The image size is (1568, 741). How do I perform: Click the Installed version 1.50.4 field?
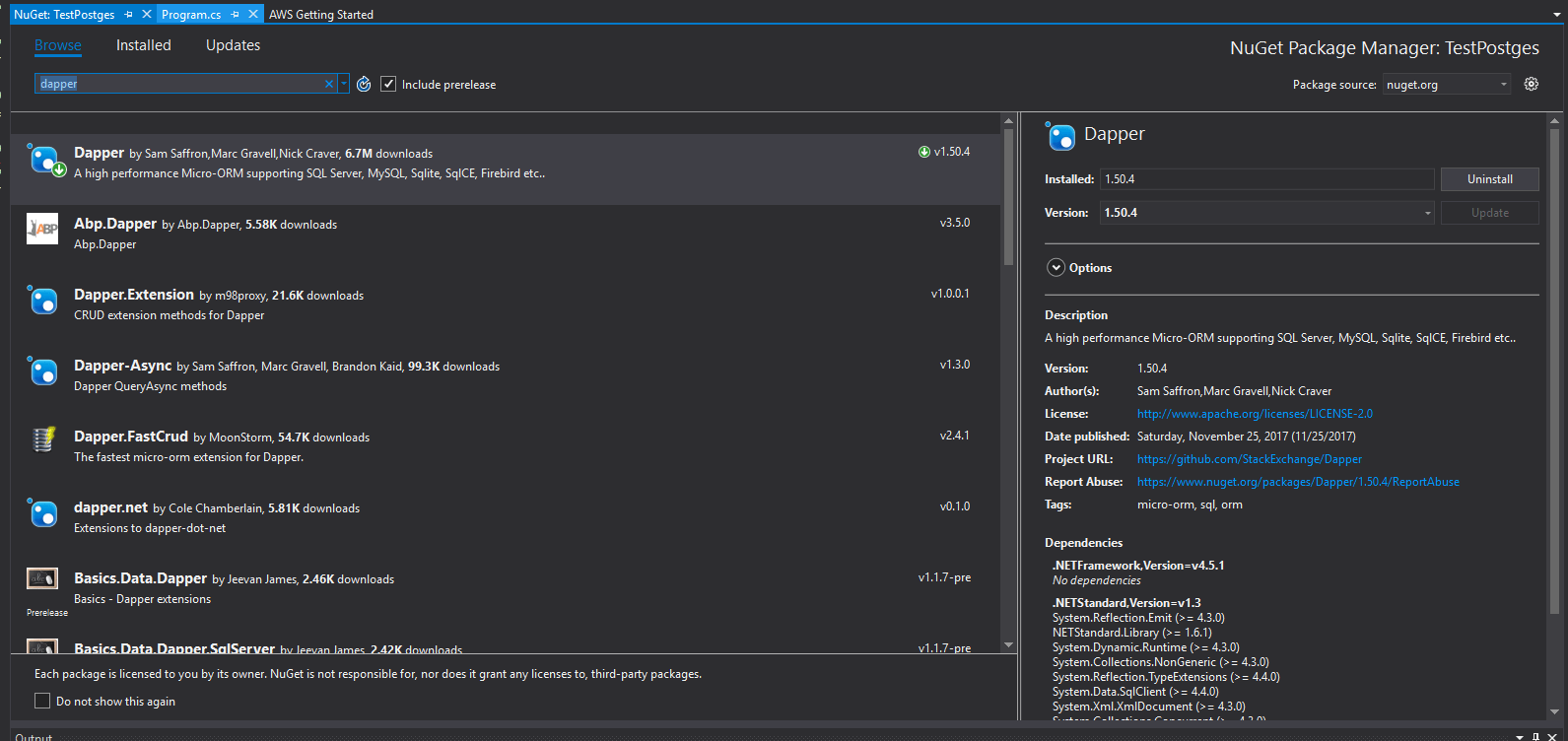click(1266, 179)
